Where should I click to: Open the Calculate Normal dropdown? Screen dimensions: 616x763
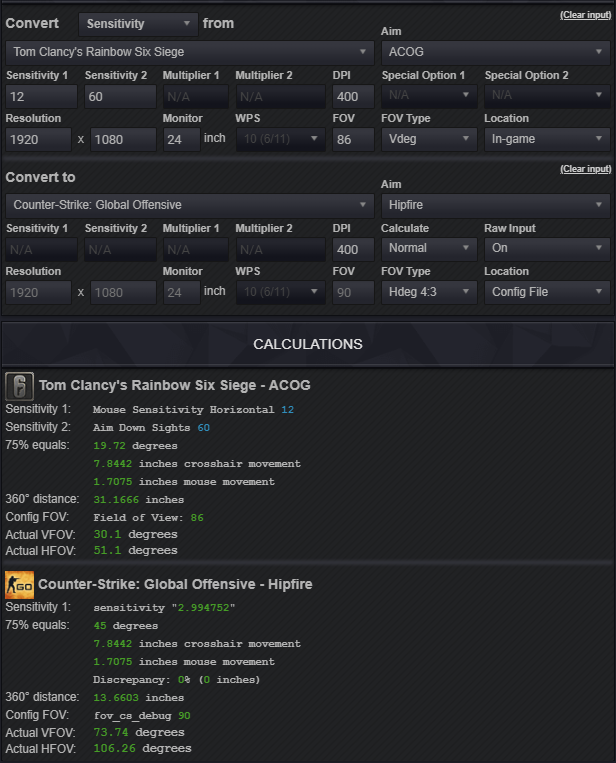[429, 248]
